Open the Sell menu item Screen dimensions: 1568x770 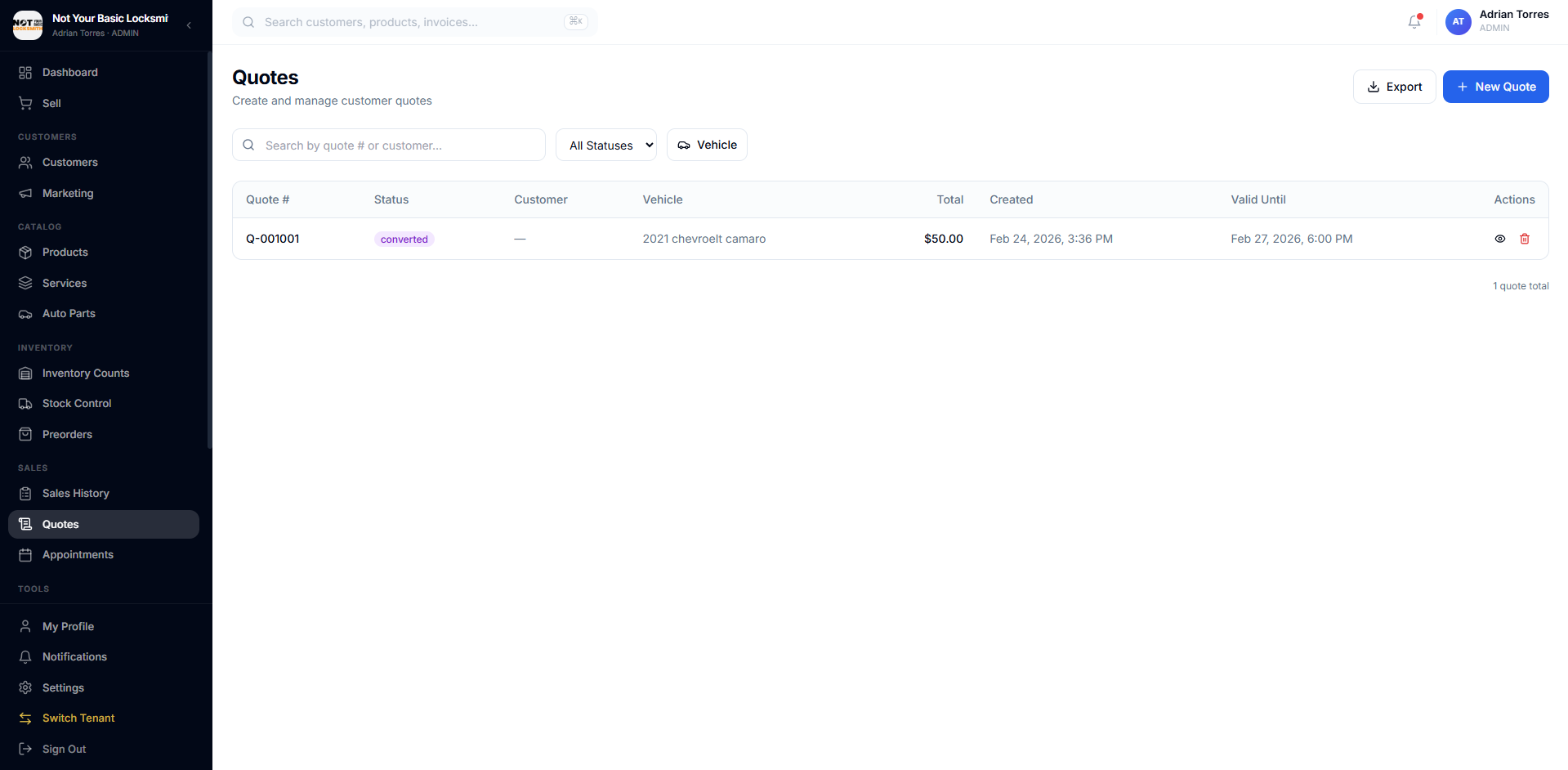pos(104,104)
